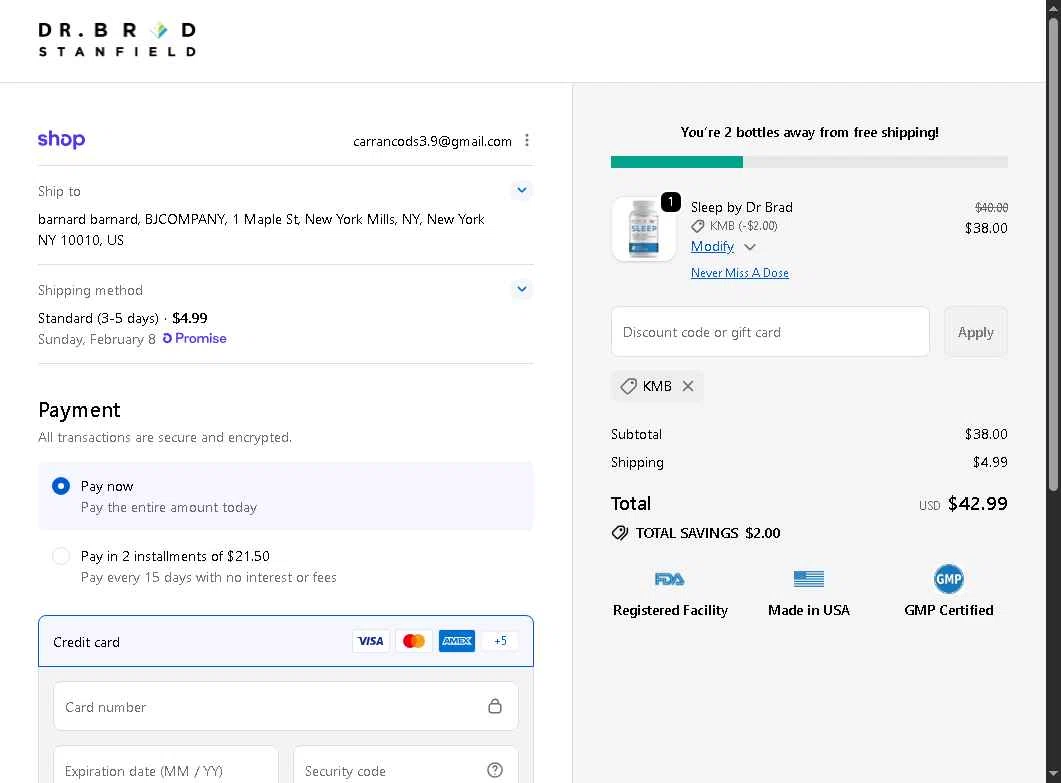The height and width of the screenshot is (783, 1061).
Task: Open the Modify link for Sleep
Action: 712,246
